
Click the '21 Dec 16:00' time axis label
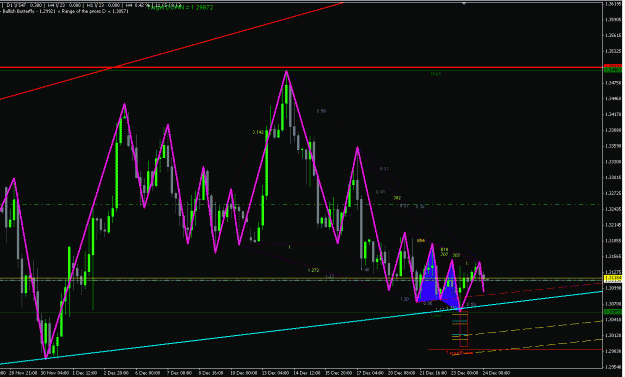pos(433,373)
